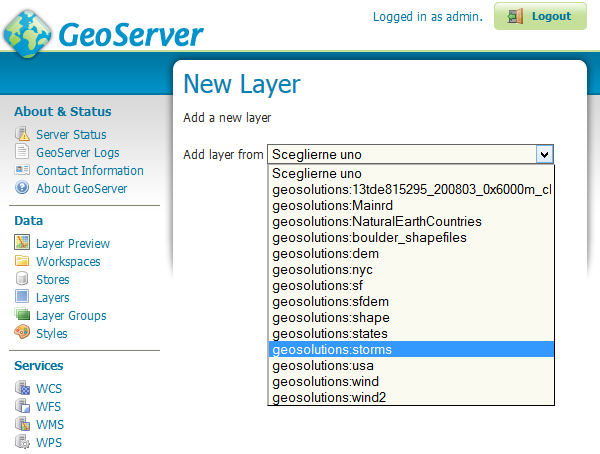Select the 'Sceglierne uno' list option
600x454 pixels.
[x=411, y=173]
